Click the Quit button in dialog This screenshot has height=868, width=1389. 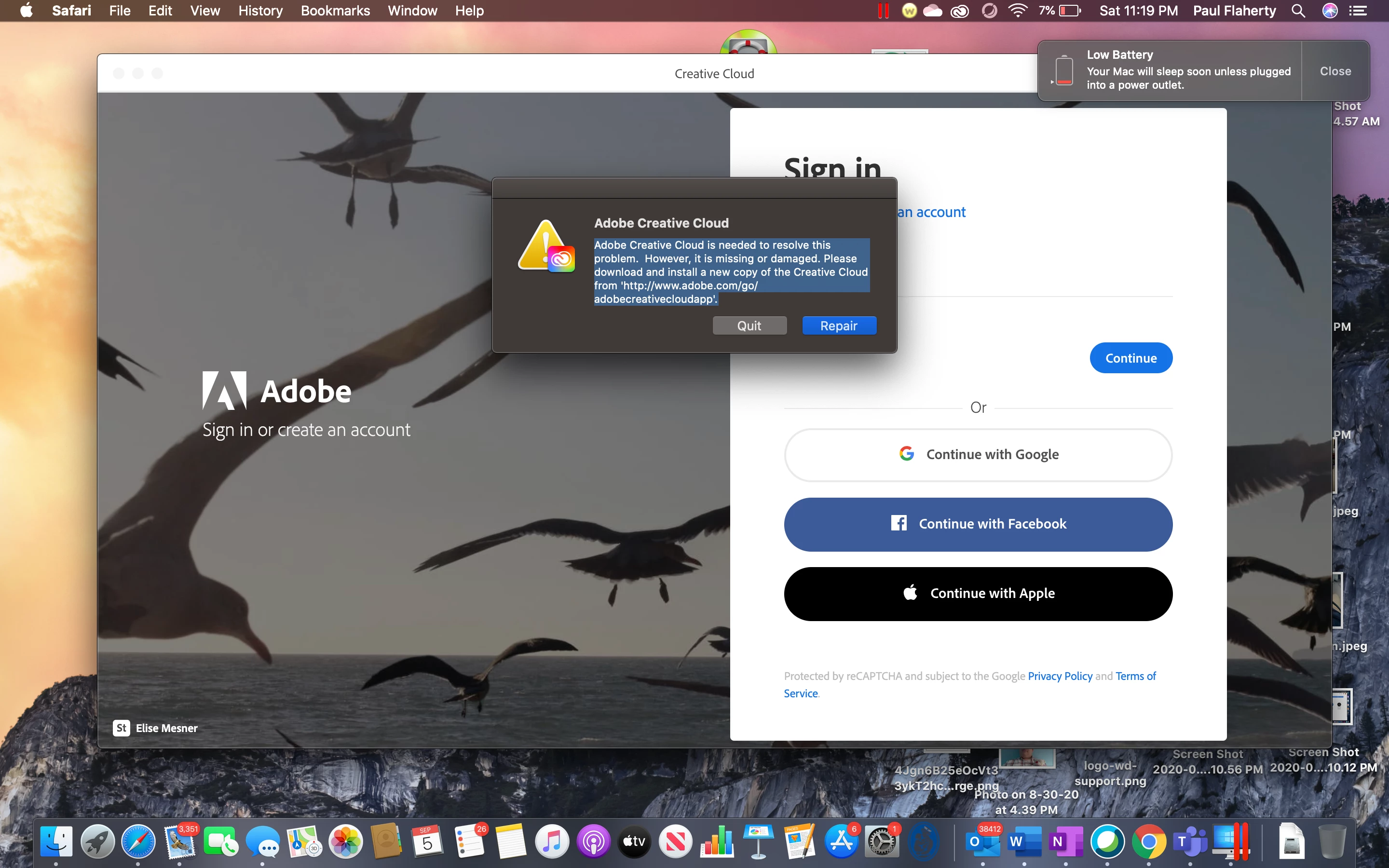point(749,325)
